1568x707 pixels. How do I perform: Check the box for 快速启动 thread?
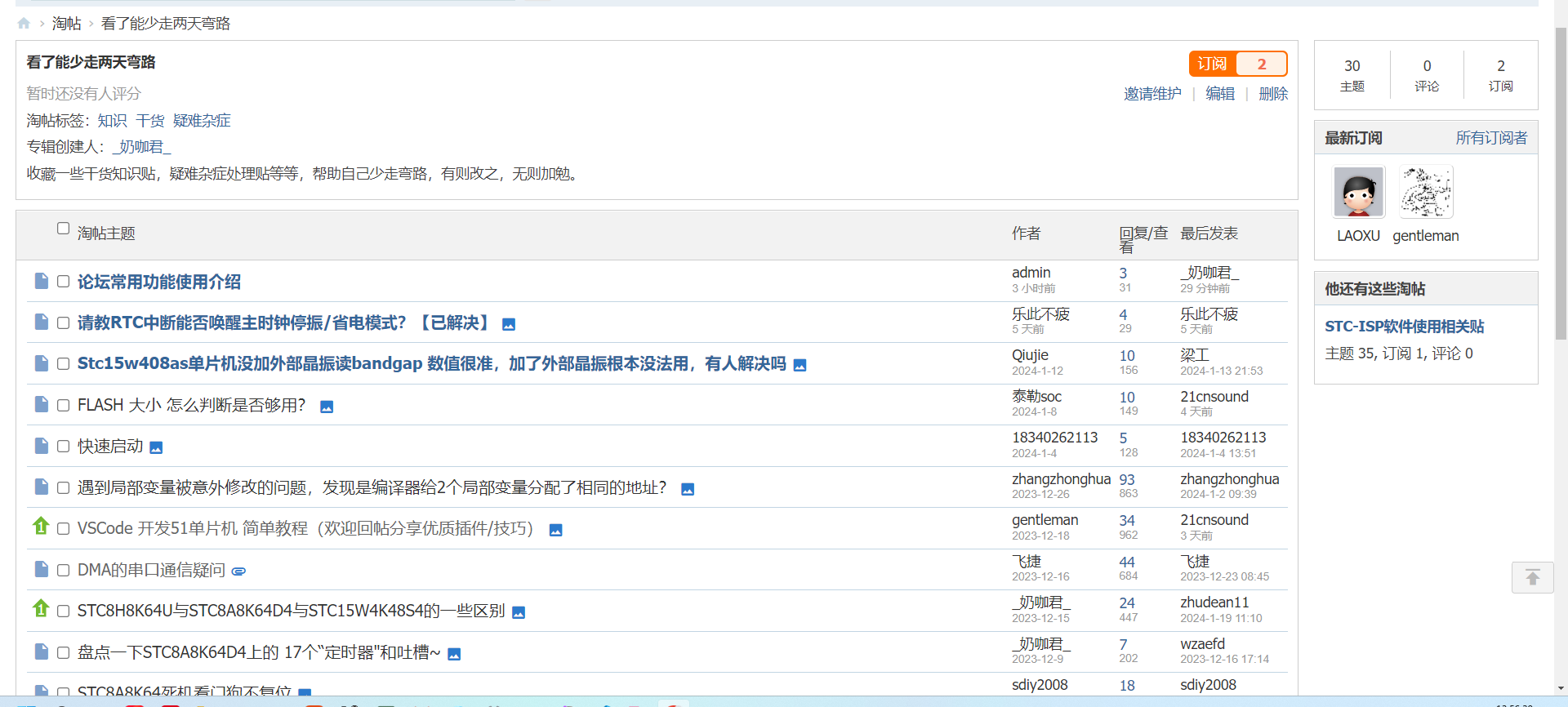[x=63, y=447]
